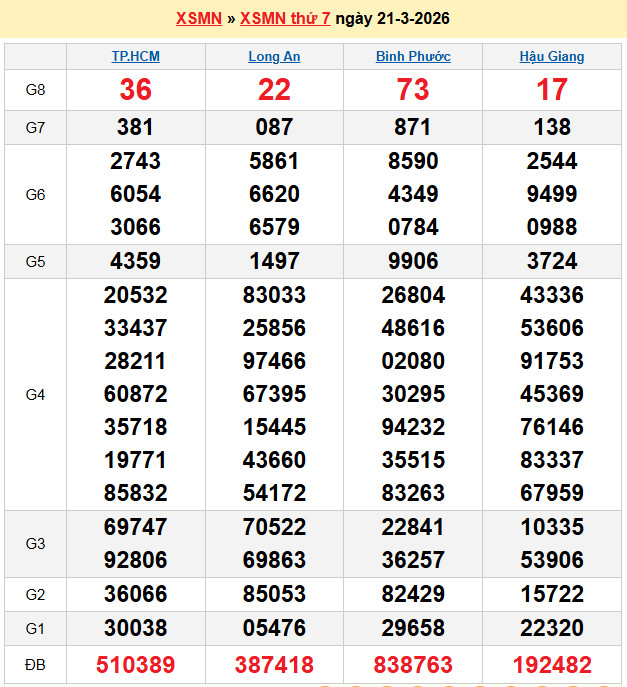Open the Bình Phước province link
627x687 pixels.
(x=413, y=57)
